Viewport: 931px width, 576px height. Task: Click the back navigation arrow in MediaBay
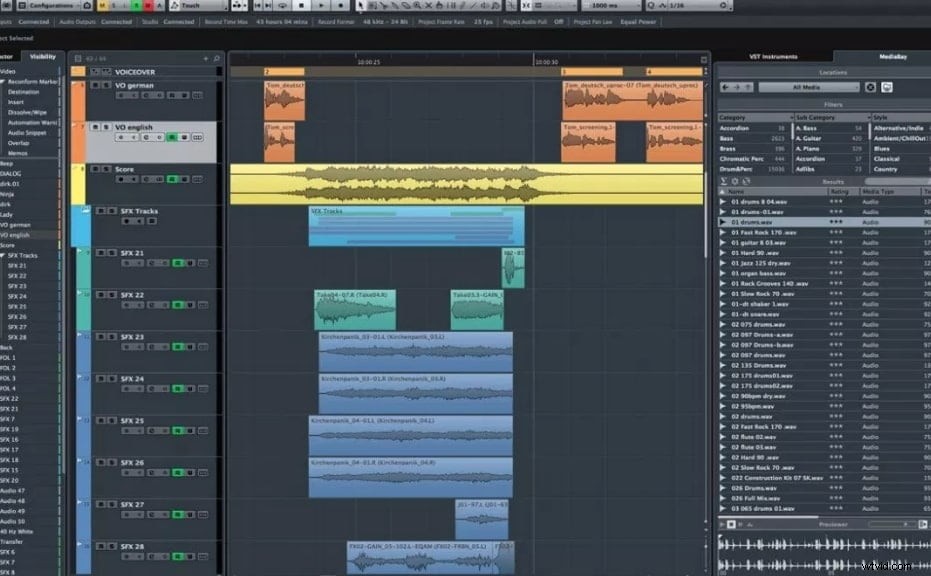(725, 87)
